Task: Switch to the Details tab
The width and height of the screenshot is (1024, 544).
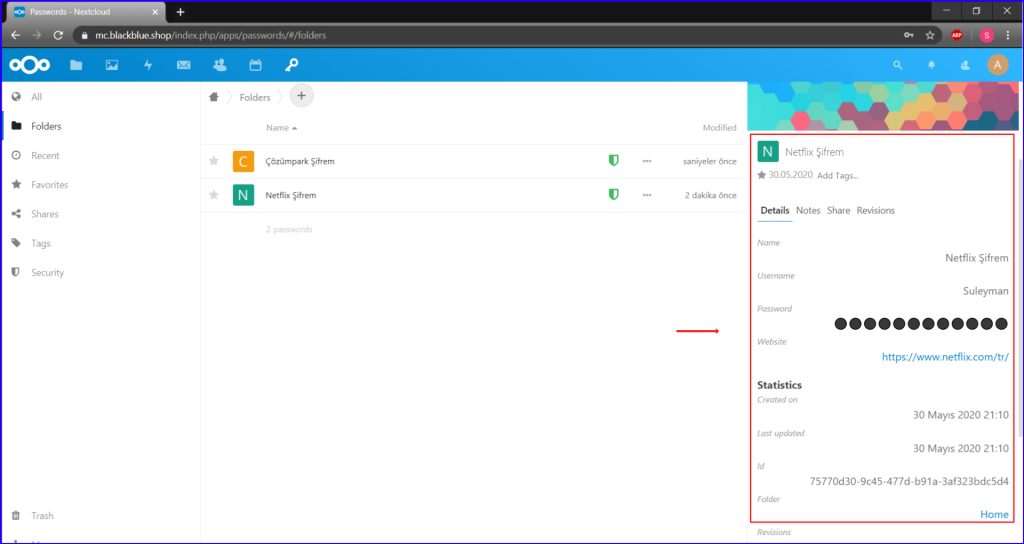Action: (775, 210)
